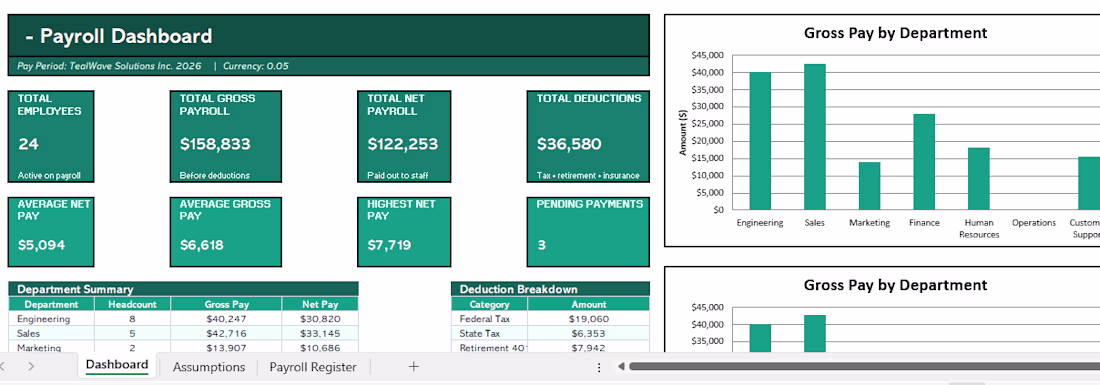Image resolution: width=1100 pixels, height=385 pixels.
Task: Open the sheet tab options three-dot menu
Action: click(598, 367)
